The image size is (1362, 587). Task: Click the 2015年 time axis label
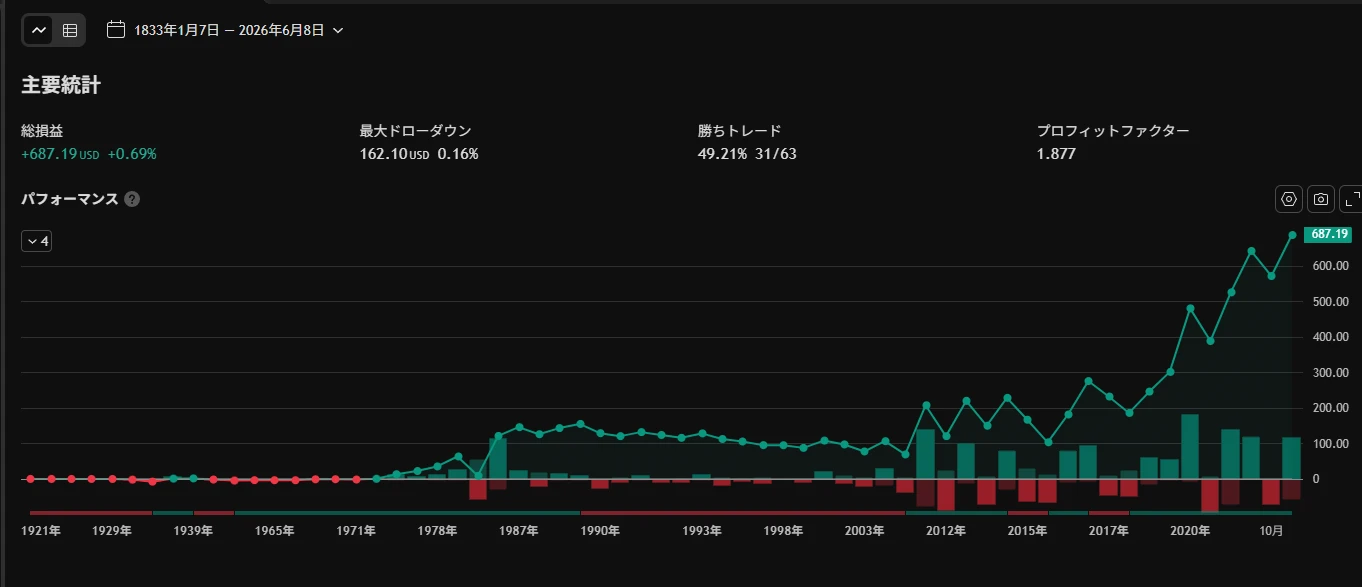[x=1028, y=531]
